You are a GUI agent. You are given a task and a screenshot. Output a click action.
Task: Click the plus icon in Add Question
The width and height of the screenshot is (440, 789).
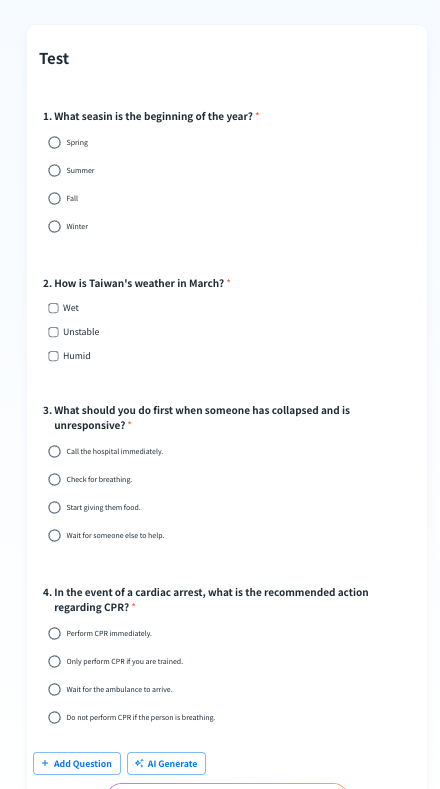(x=45, y=763)
